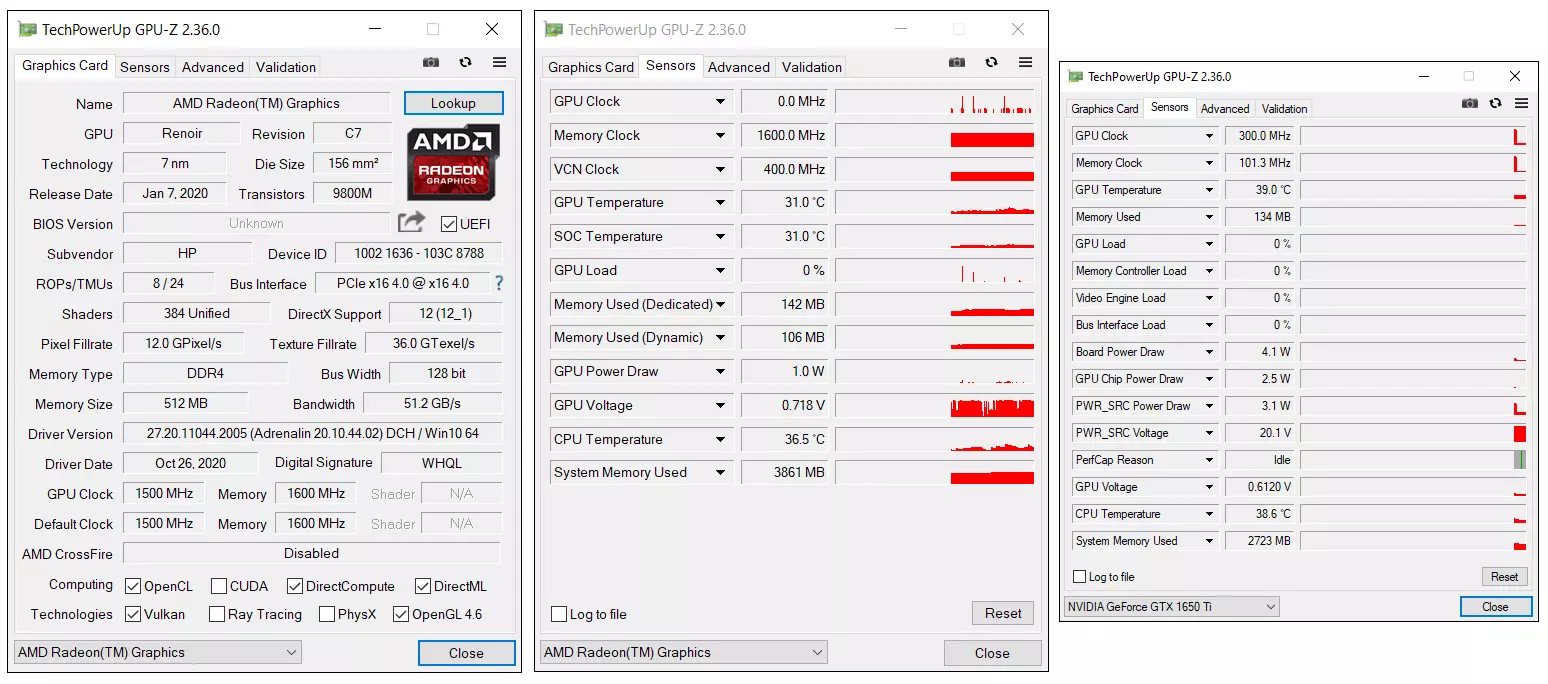Viewport: 1548px width, 684px height.
Task: Expand the Memory Used (Dynamic) sensor dropdown
Action: pyautogui.click(x=720, y=338)
